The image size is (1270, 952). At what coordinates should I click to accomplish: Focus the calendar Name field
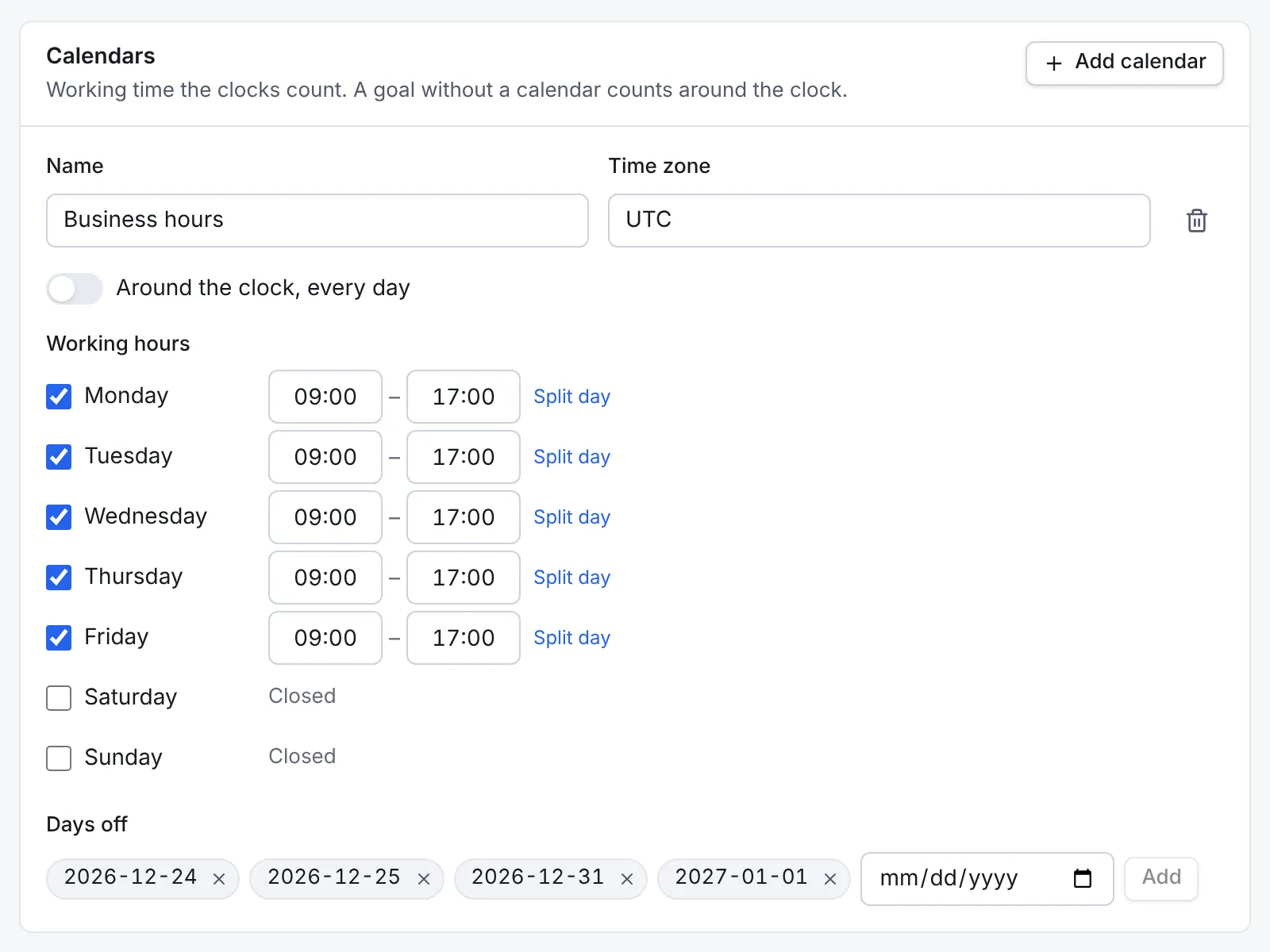(317, 221)
